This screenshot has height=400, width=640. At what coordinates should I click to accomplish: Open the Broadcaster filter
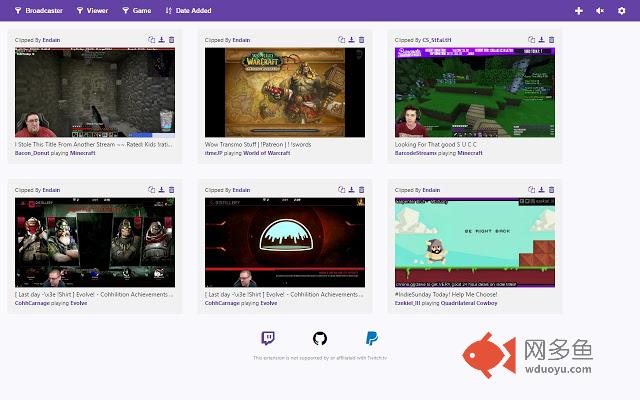(x=39, y=11)
